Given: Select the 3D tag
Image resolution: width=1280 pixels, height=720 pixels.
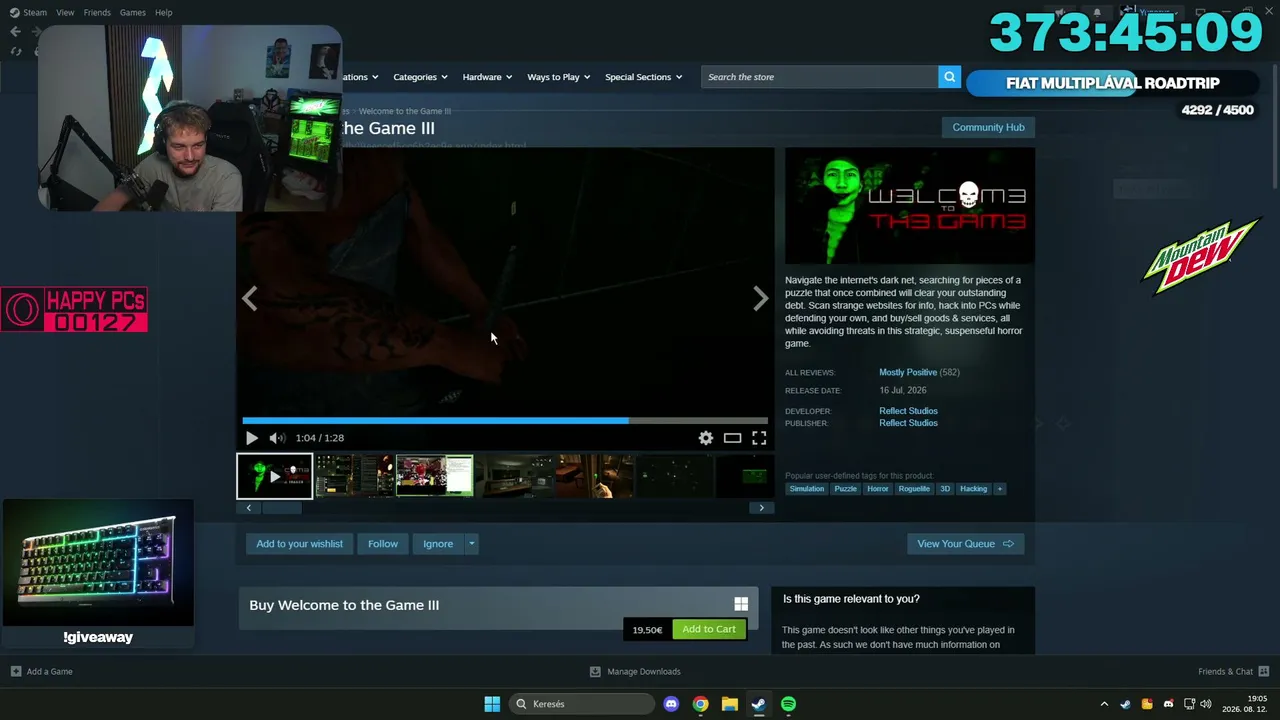Looking at the screenshot, I should coord(945,489).
